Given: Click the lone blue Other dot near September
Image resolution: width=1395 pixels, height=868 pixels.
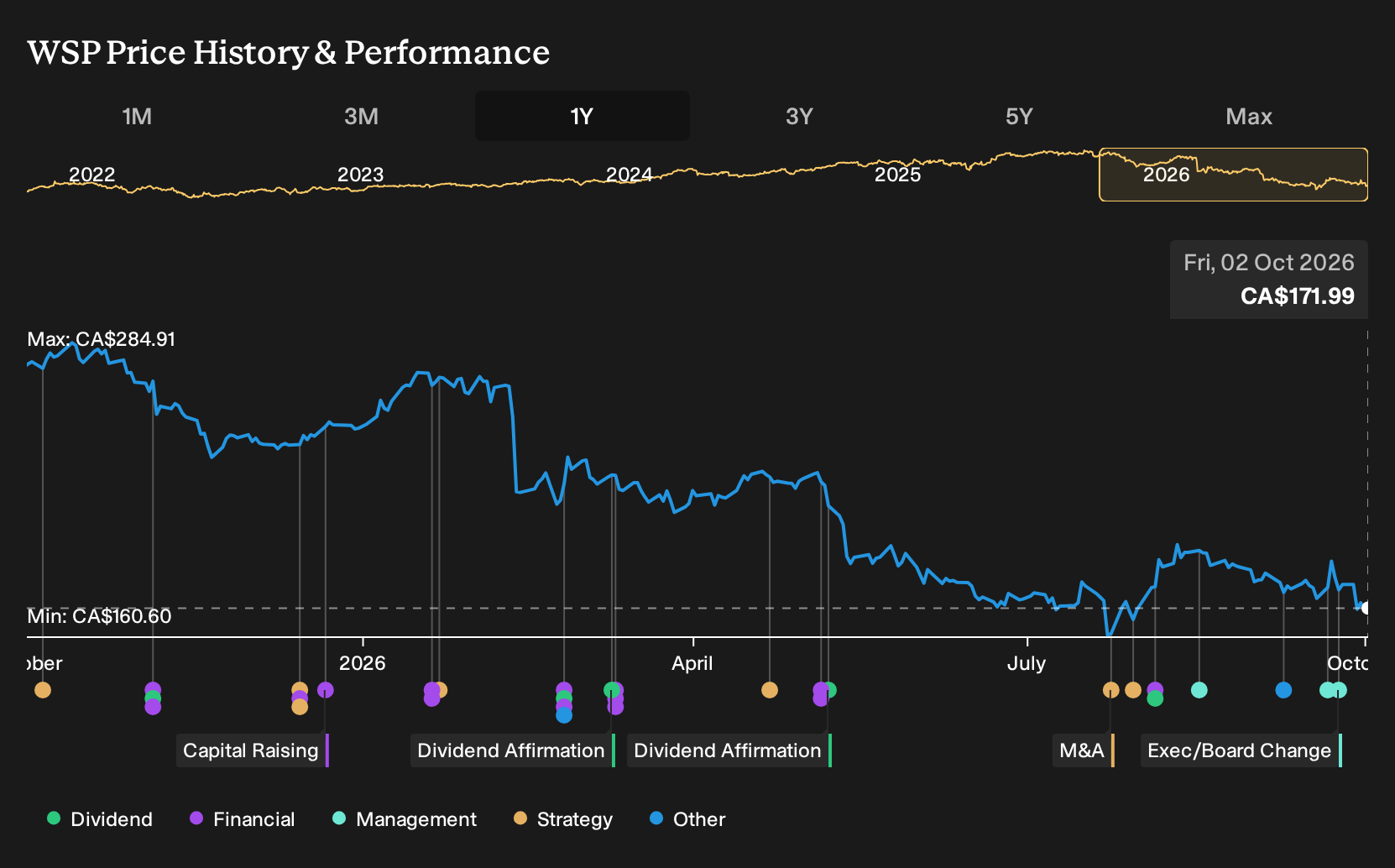Looking at the screenshot, I should tap(1283, 690).
